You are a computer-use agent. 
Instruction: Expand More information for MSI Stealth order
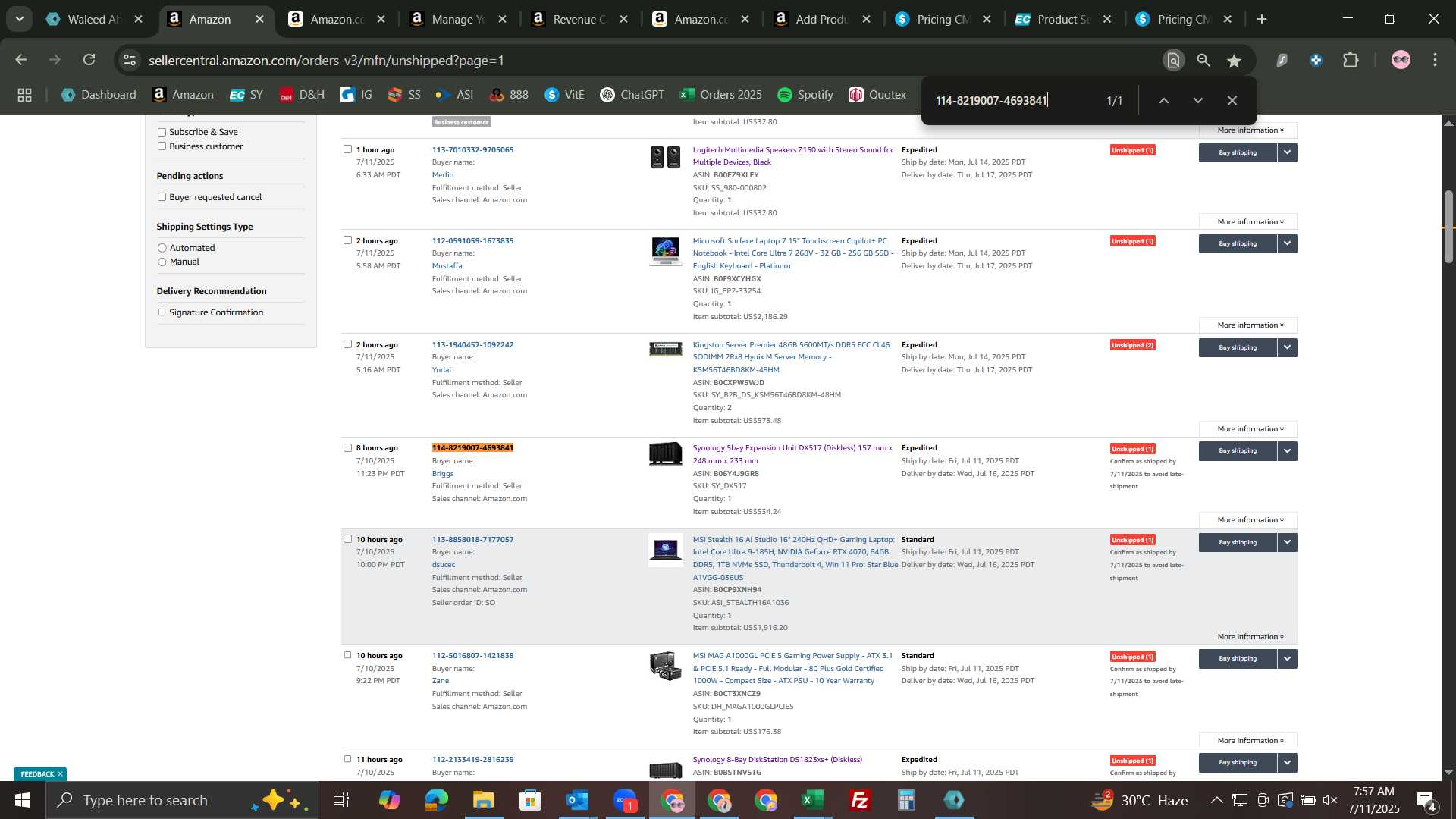(x=1250, y=637)
